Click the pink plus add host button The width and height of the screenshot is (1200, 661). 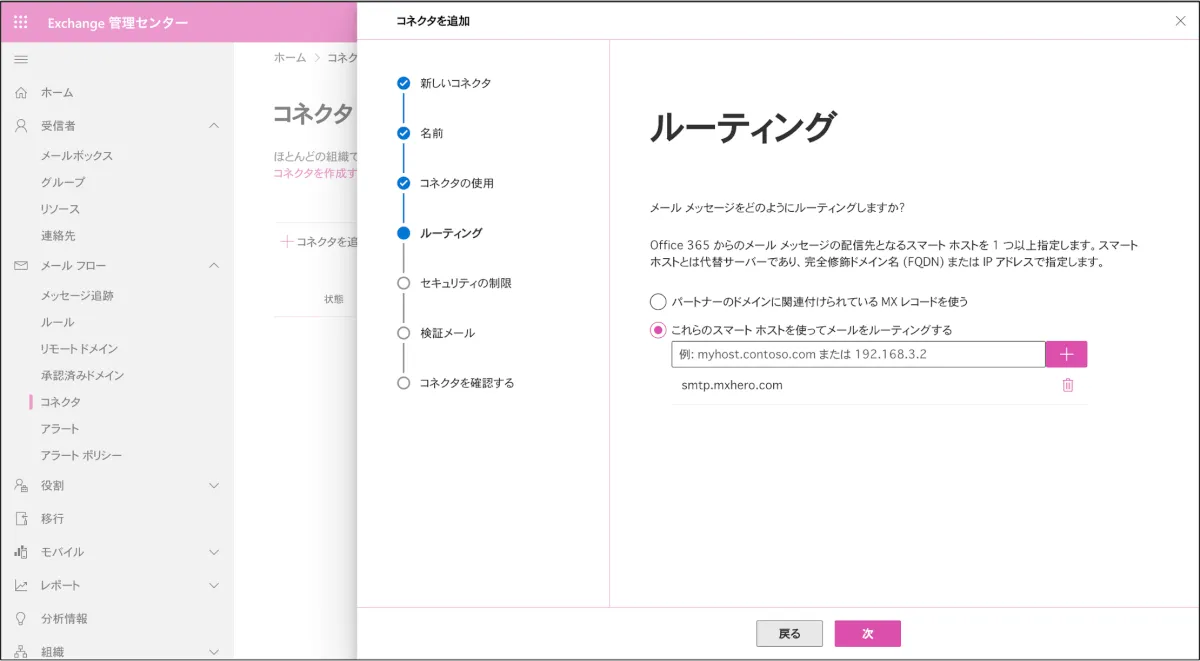[1066, 354]
